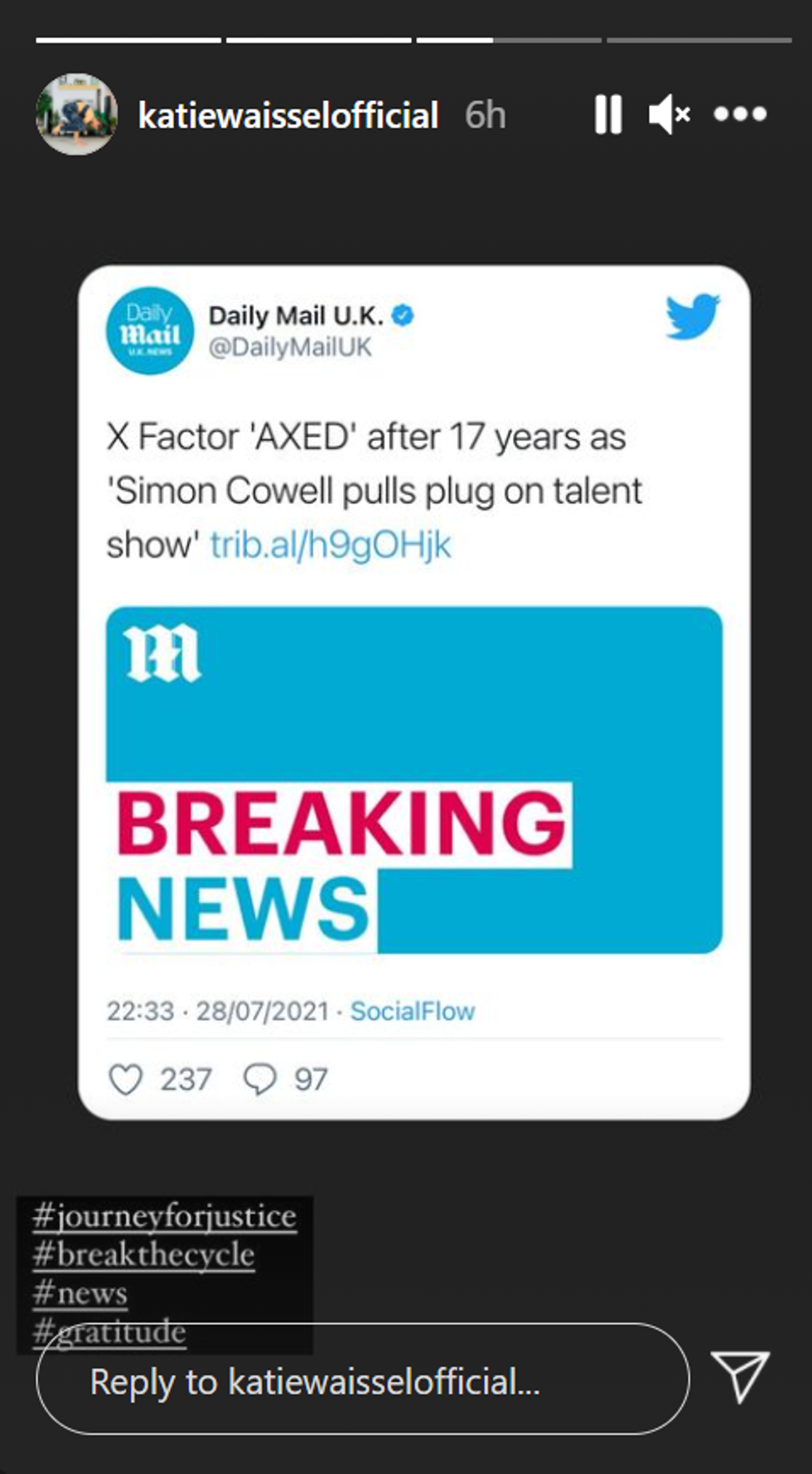Image resolution: width=812 pixels, height=1474 pixels.
Task: Click the Twitter bird logo
Action: [x=692, y=316]
